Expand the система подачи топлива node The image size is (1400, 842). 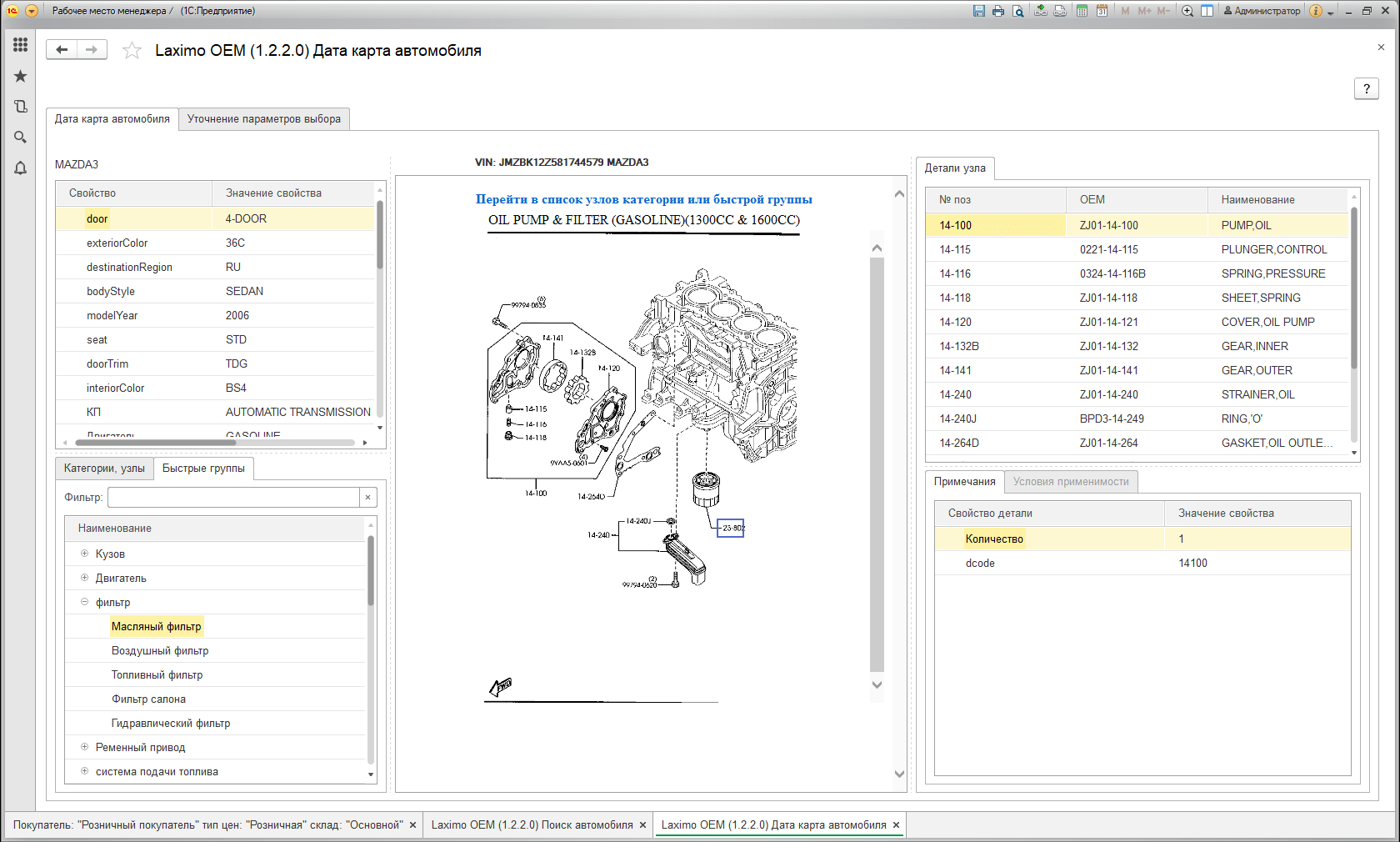84,771
